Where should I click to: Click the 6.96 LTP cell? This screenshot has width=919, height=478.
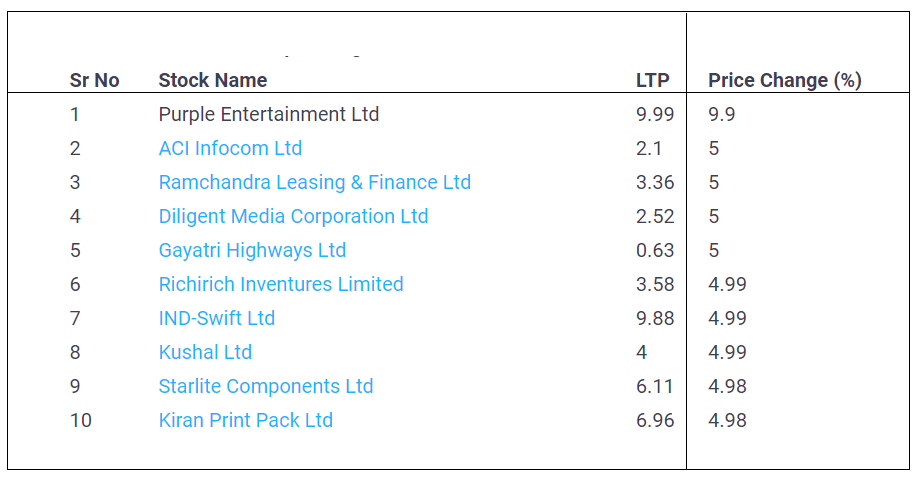(655, 420)
